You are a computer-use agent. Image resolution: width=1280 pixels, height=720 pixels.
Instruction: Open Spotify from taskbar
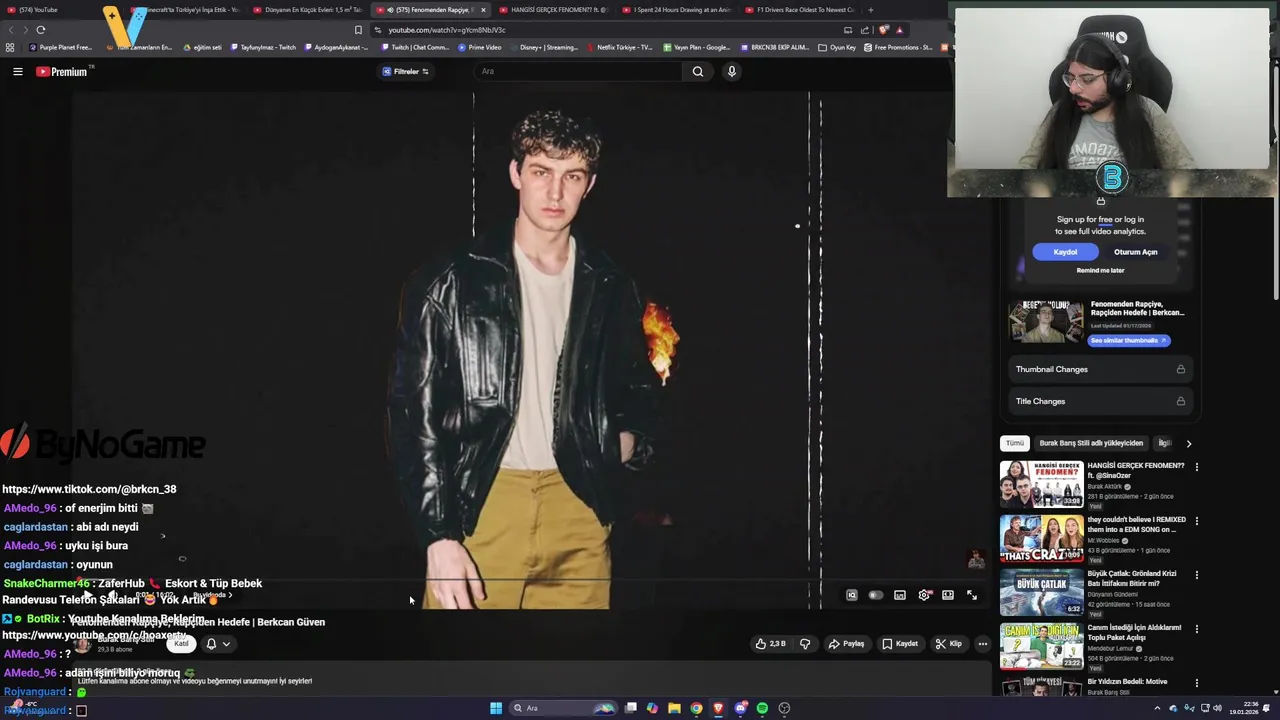tap(762, 708)
